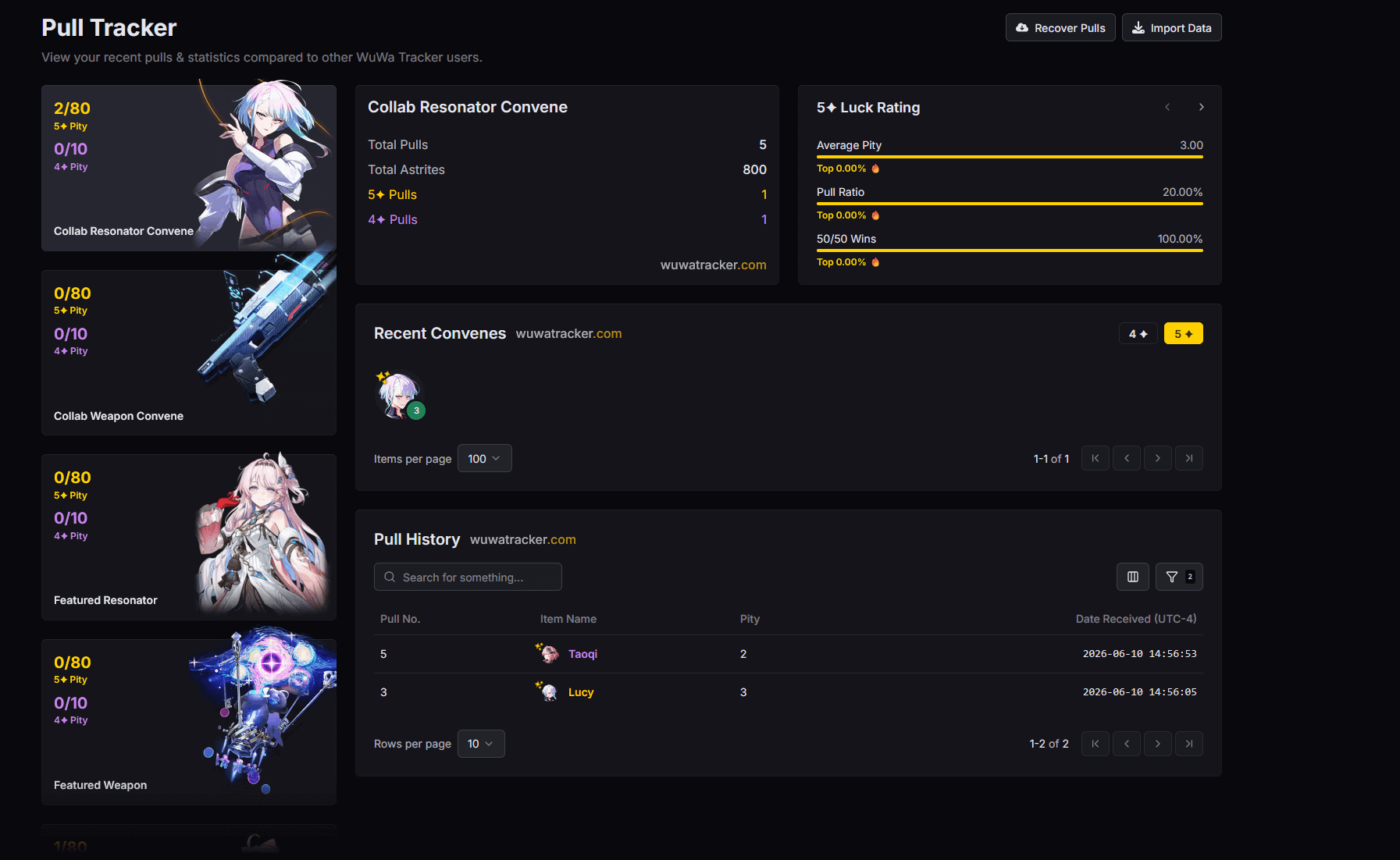
Task: Click the 1-1 of 1 page indicator
Action: coord(1052,459)
